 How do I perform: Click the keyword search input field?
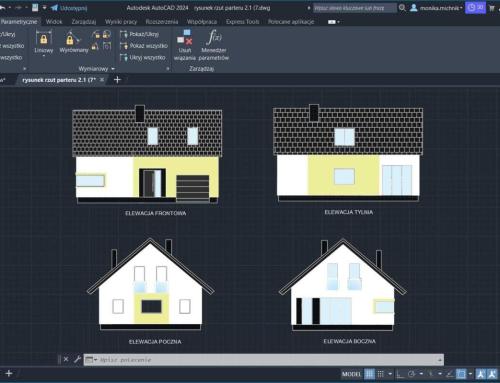[x=355, y=8]
